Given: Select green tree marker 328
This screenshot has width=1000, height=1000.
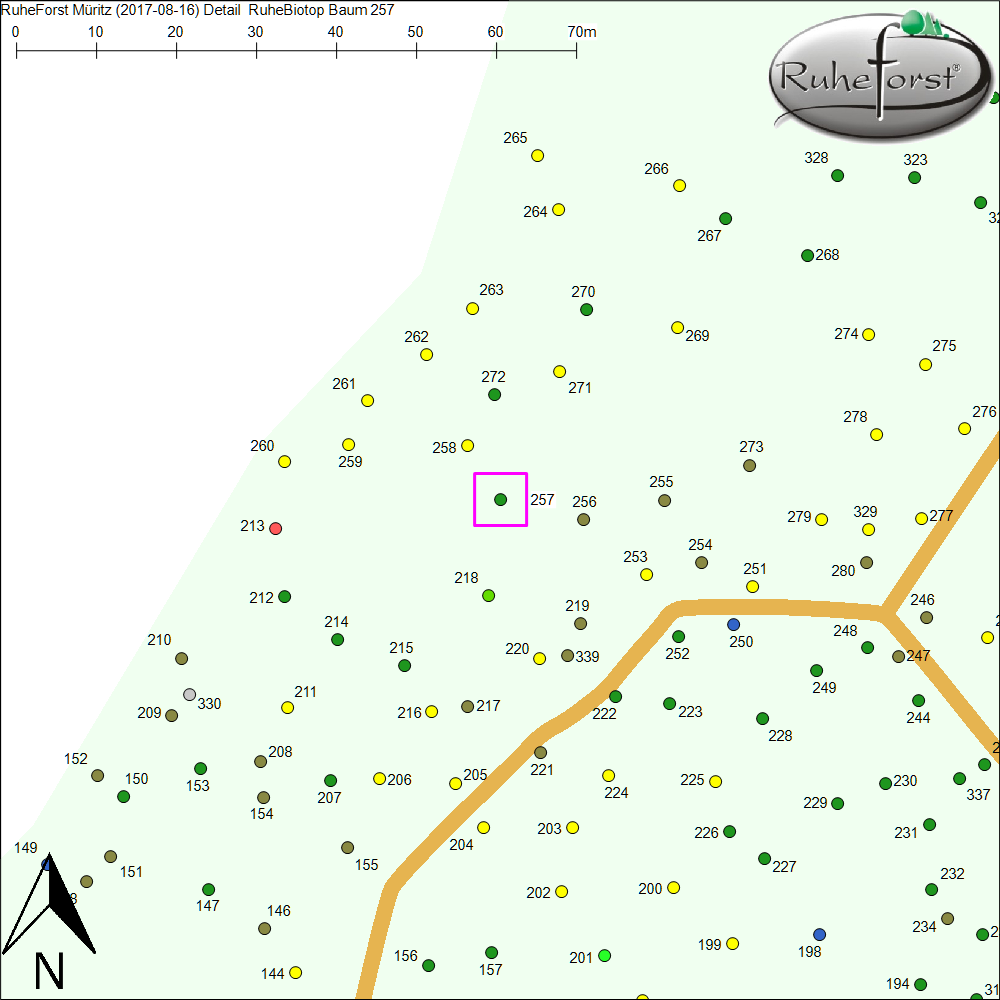Looking at the screenshot, I should tap(837, 176).
